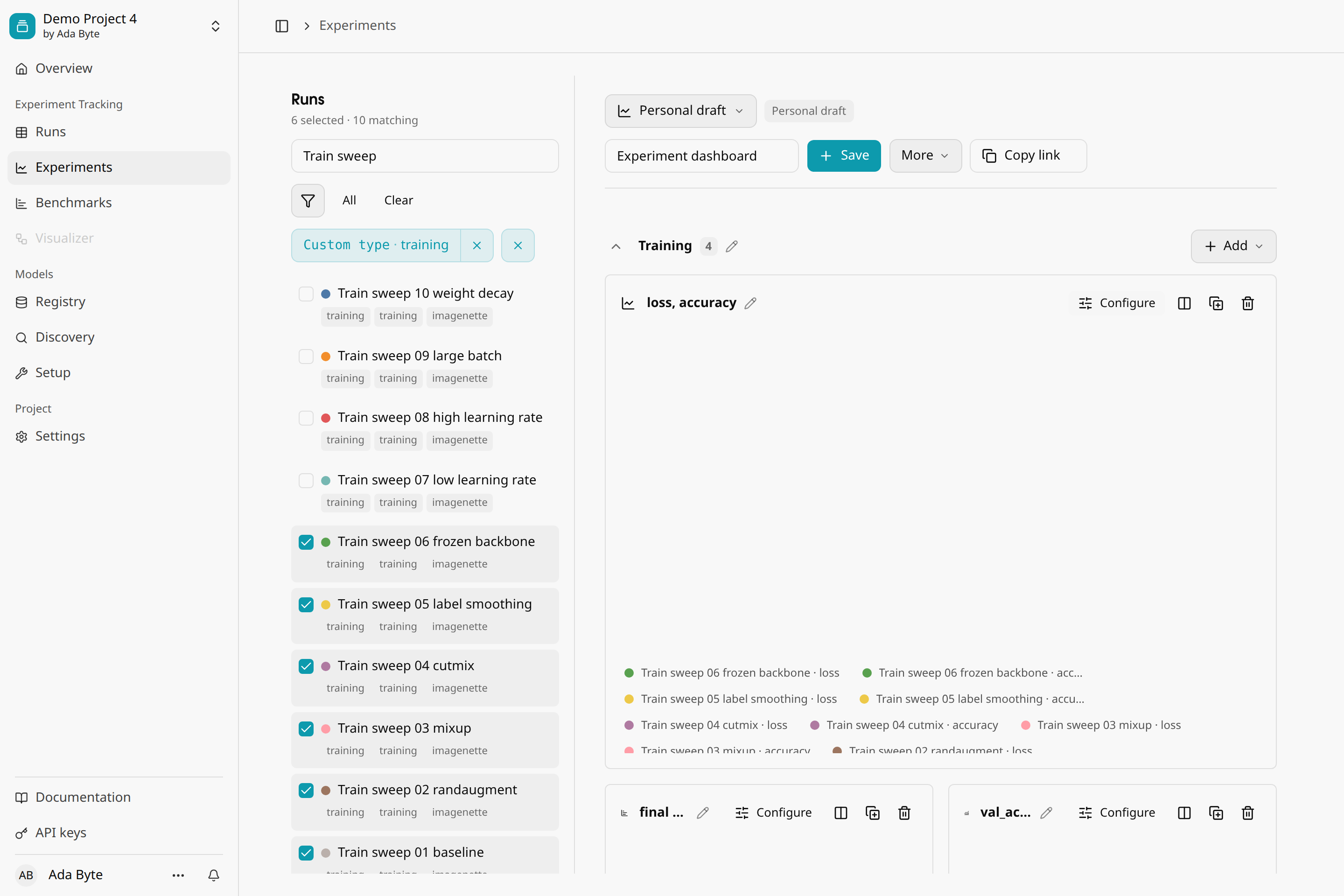The image size is (1344, 896).
Task: Check Train sweep 08 high learning rate
Action: [306, 418]
